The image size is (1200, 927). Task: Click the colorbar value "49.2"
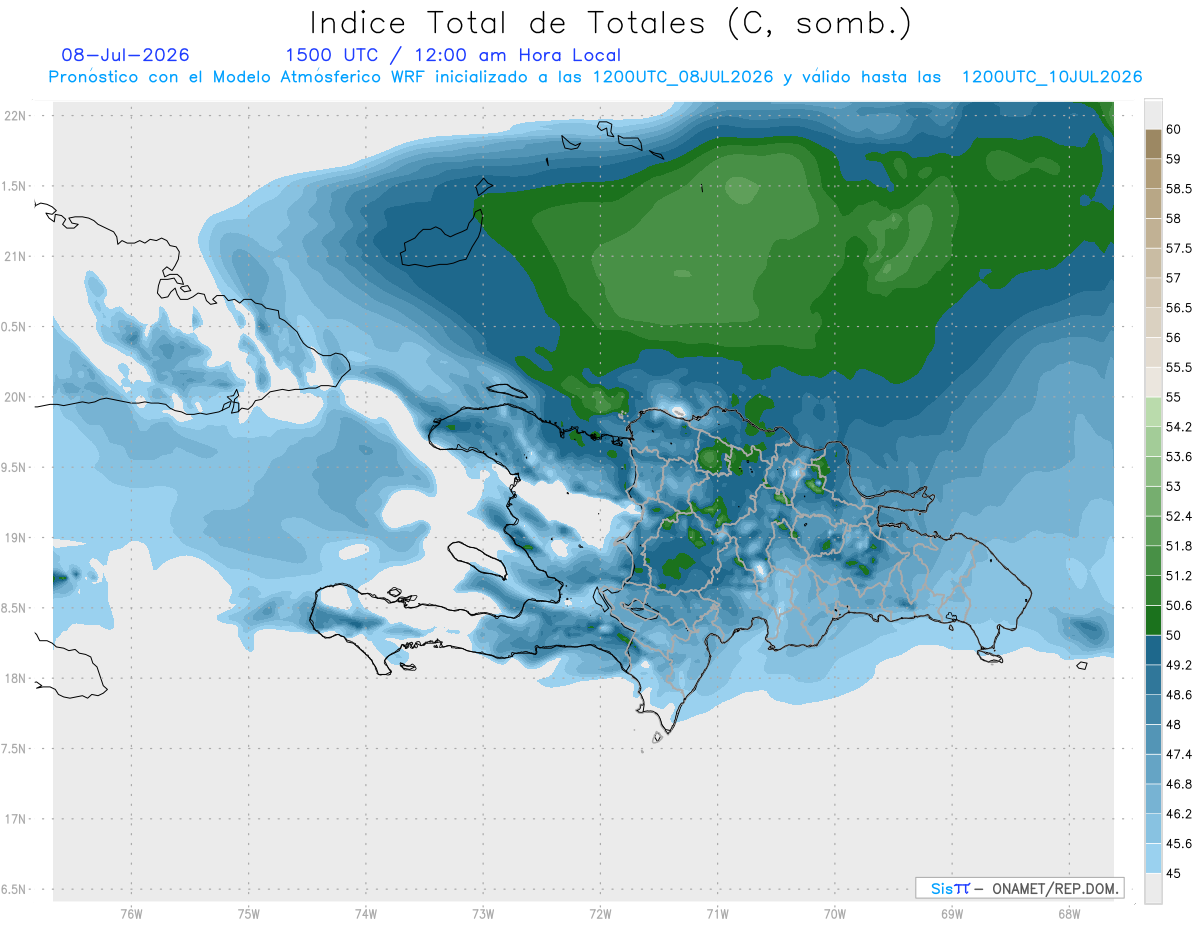1180,665
